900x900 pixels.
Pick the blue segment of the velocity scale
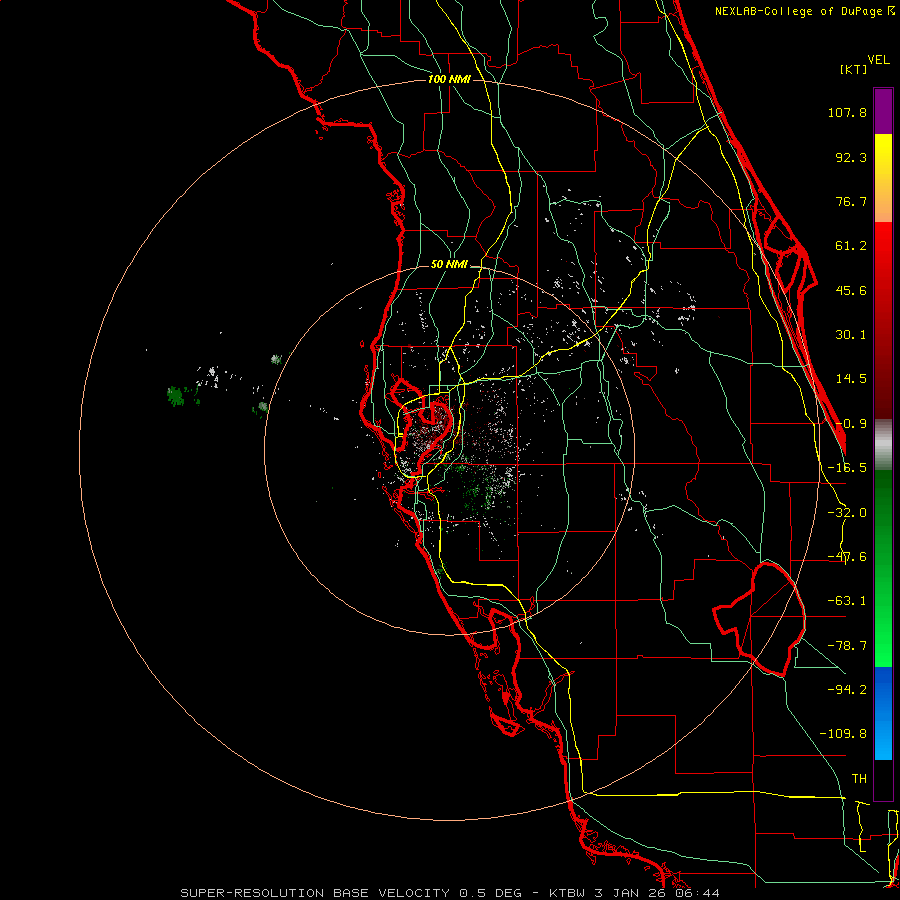pos(883,713)
